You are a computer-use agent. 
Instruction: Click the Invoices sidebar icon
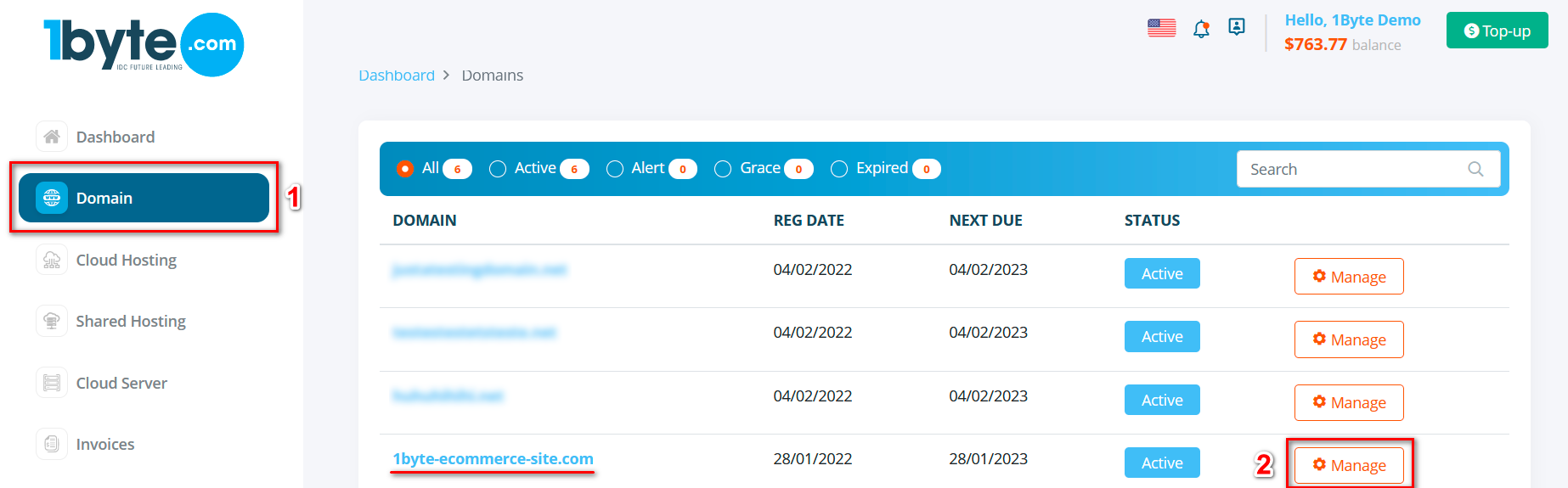point(52,444)
